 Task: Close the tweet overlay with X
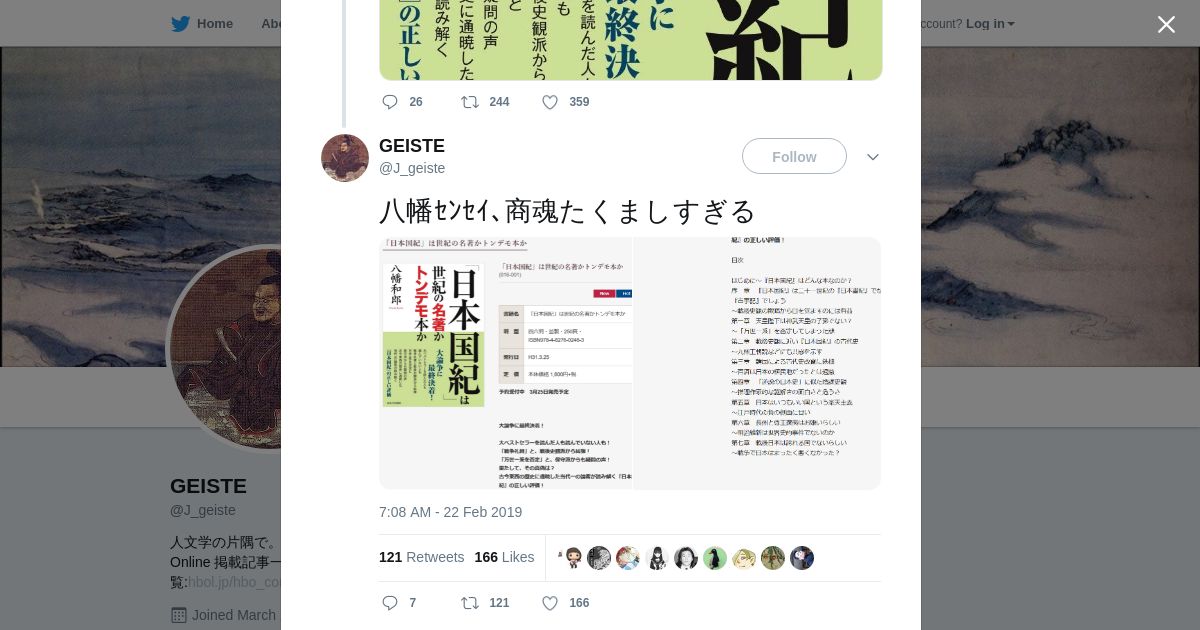(x=1166, y=25)
